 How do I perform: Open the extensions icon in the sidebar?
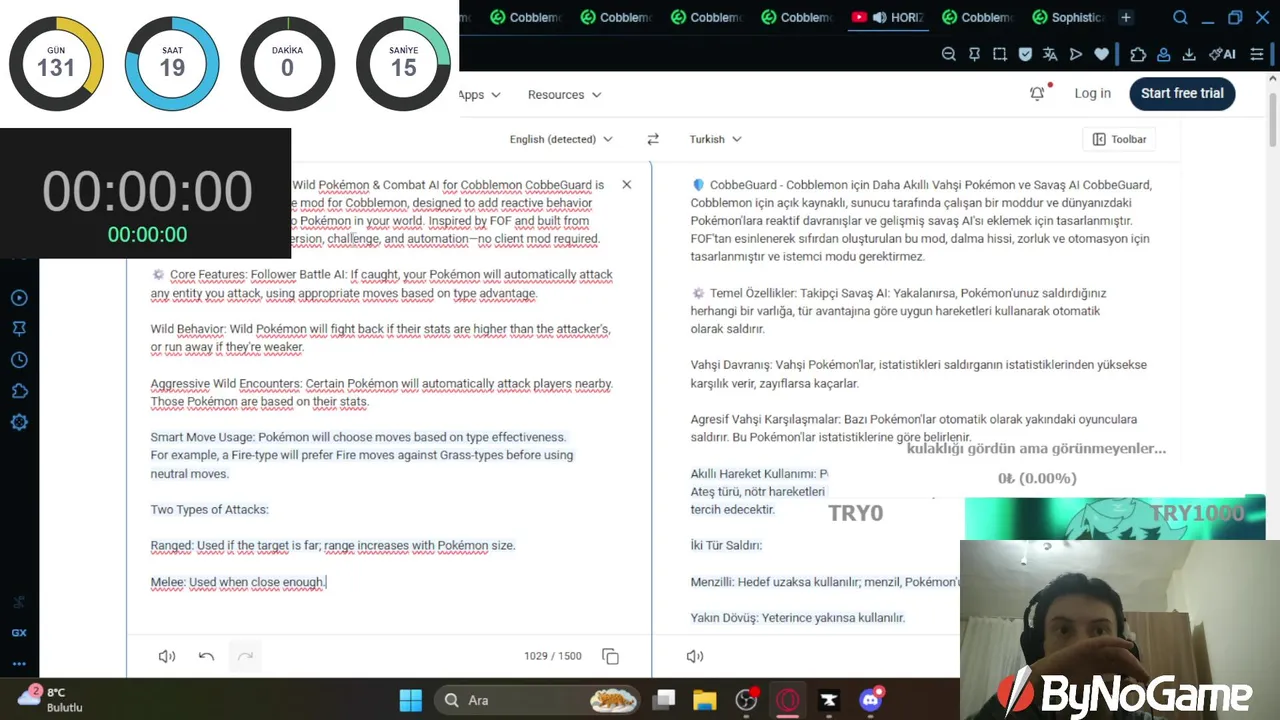(19, 391)
